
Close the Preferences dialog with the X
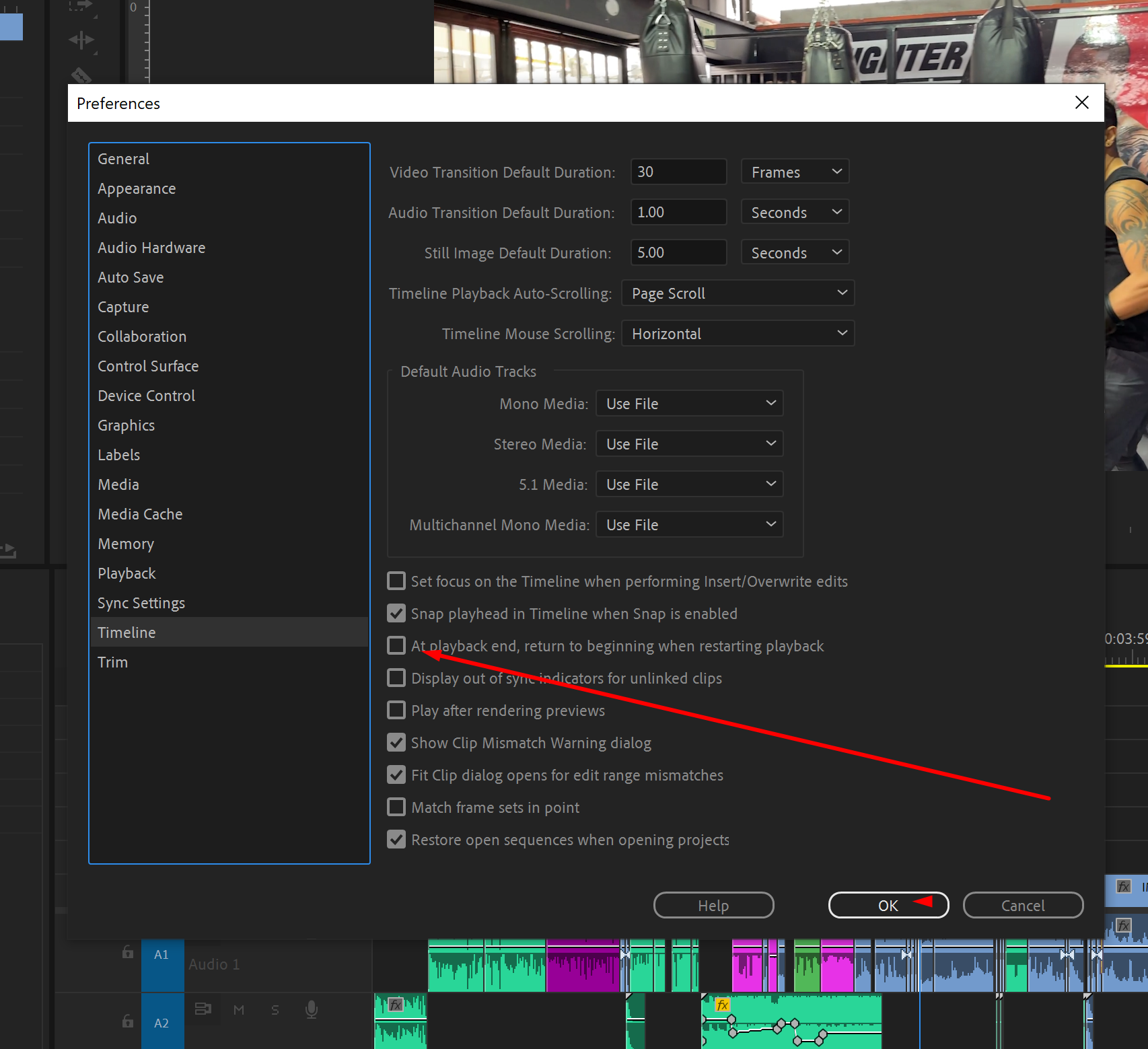click(1081, 102)
